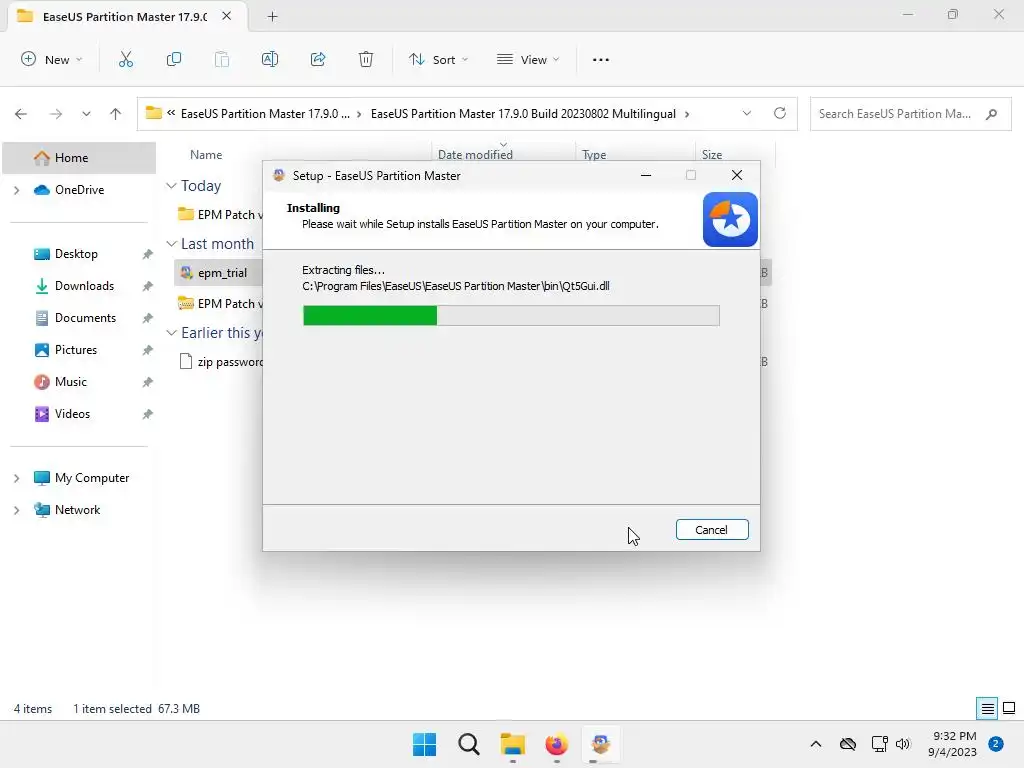The width and height of the screenshot is (1024, 768).
Task: Click the search magnifier icon
Action: pos(992,114)
